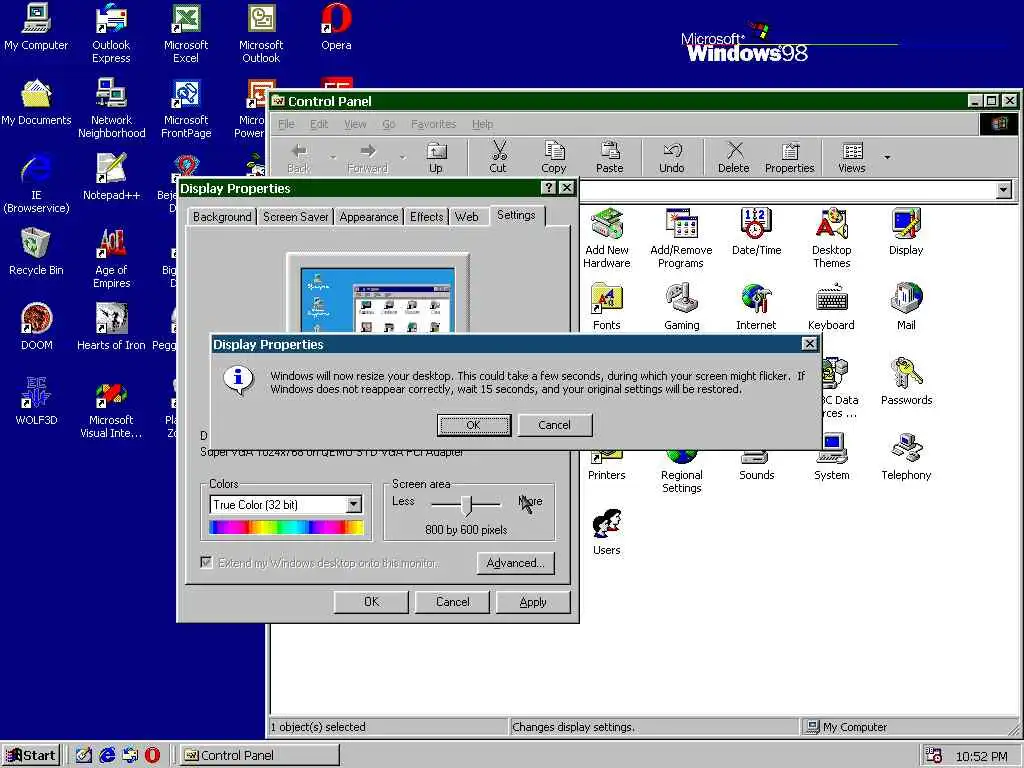Click the Cut toolbar button
Viewport: 1024px width, 768px height.
pyautogui.click(x=498, y=157)
